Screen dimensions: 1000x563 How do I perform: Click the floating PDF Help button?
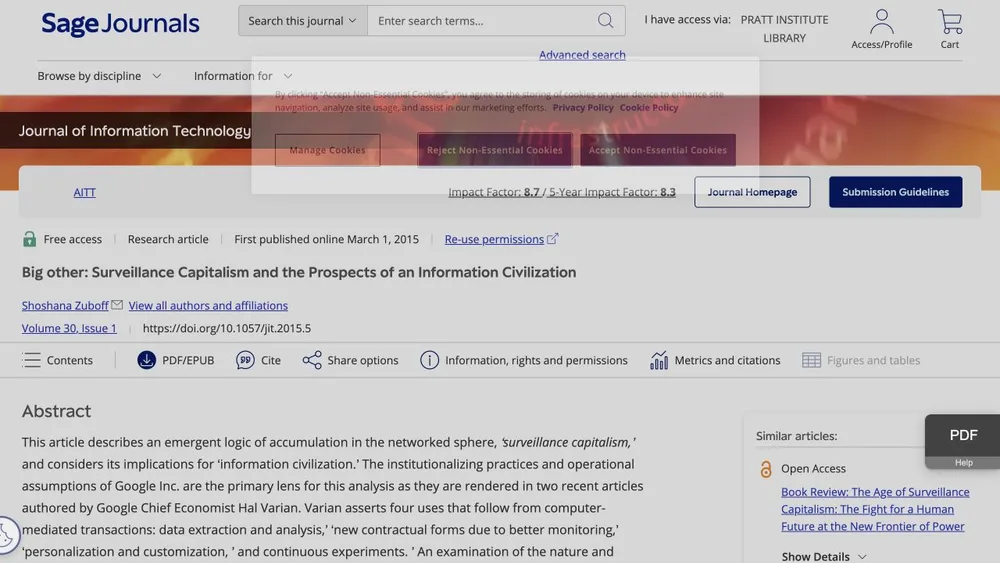click(x=962, y=441)
